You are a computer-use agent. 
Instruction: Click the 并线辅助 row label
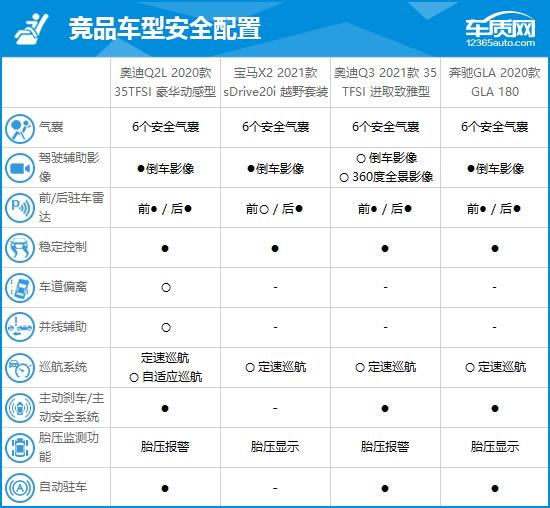[x=63, y=327]
